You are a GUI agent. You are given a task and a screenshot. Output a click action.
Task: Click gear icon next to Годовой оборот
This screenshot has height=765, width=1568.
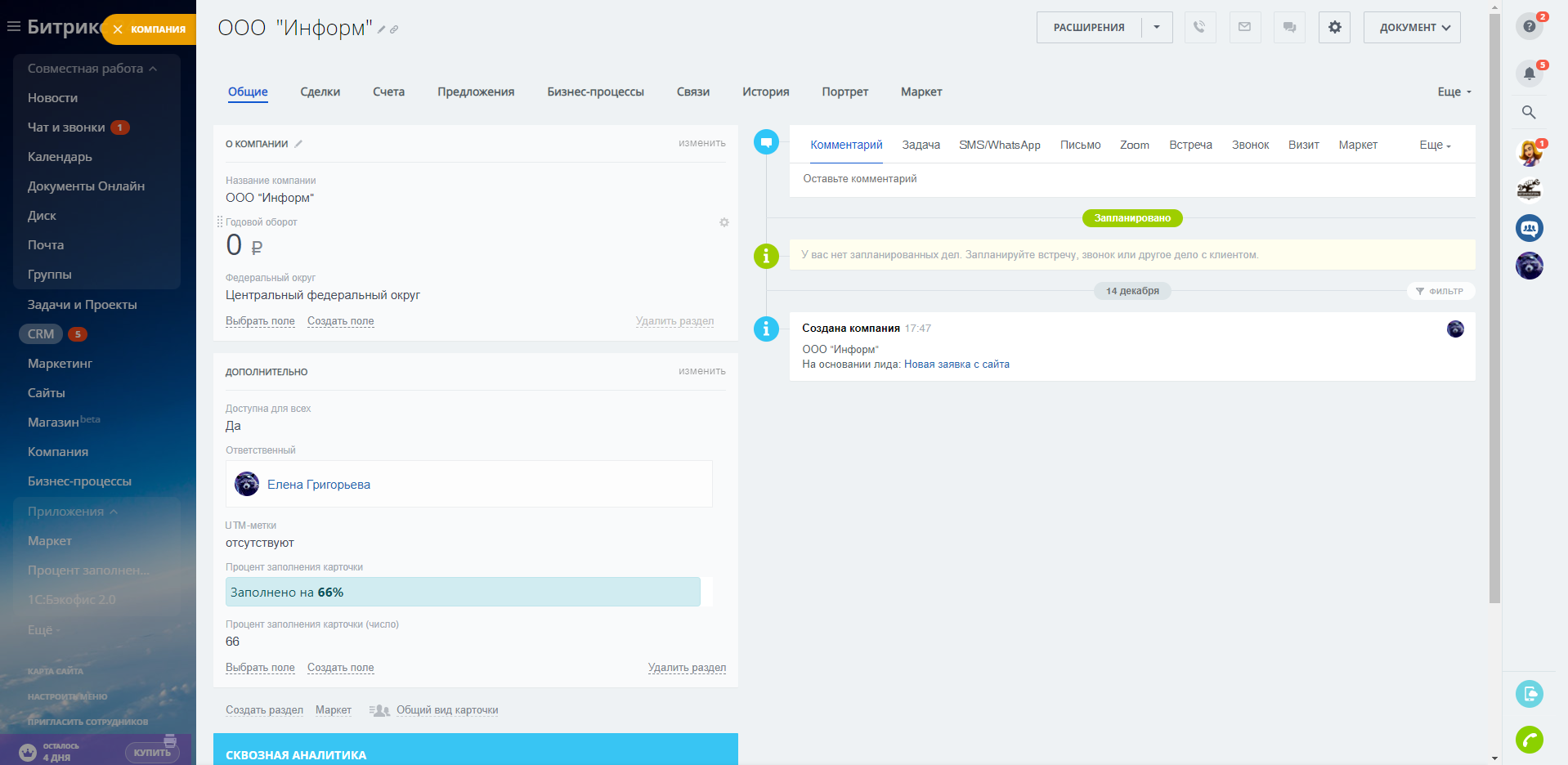(x=724, y=222)
